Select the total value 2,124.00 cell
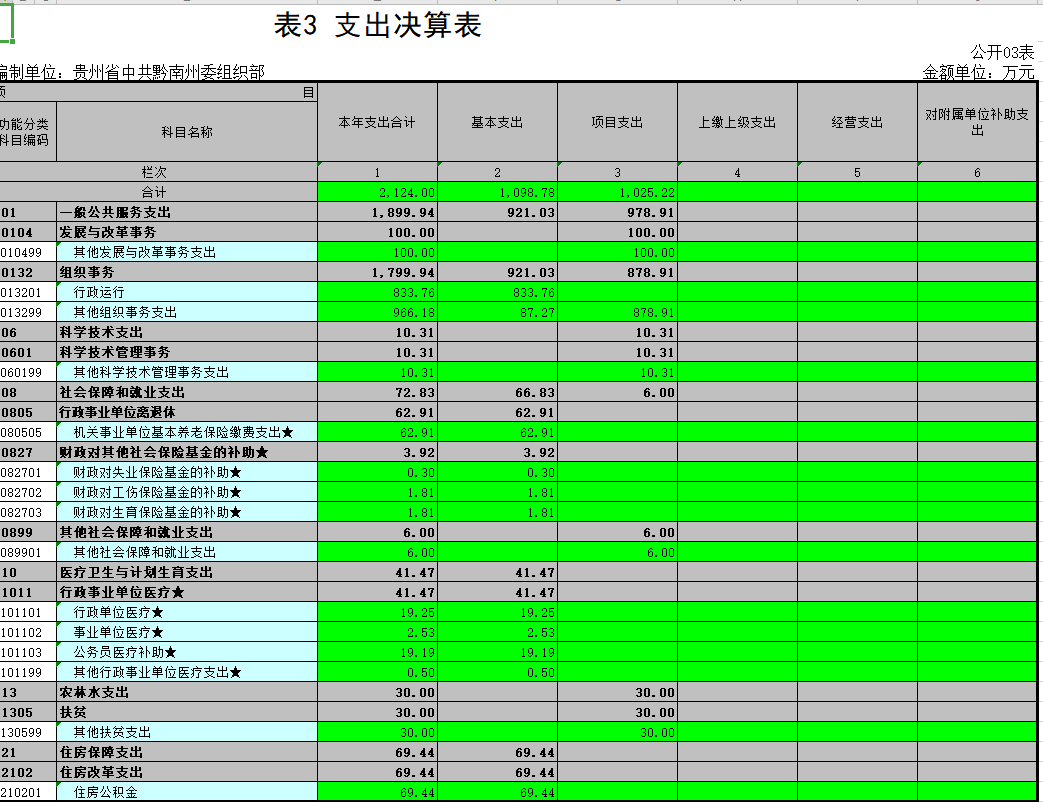The image size is (1043, 802). pyautogui.click(x=377, y=192)
